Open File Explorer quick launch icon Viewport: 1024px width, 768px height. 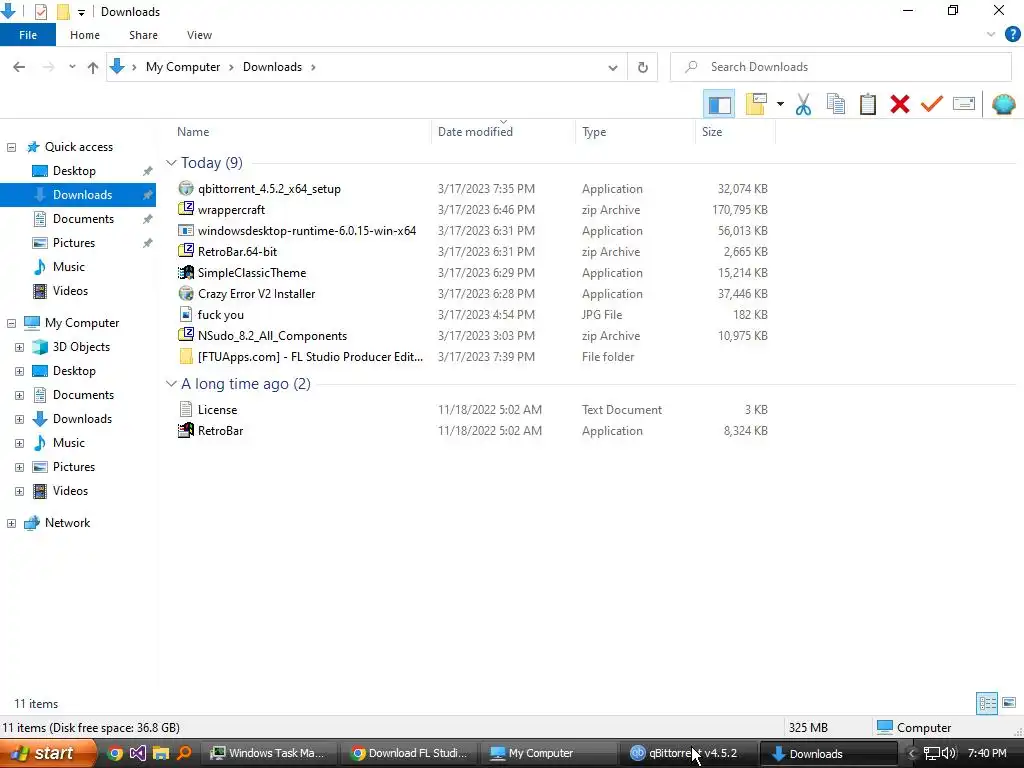tap(160, 753)
